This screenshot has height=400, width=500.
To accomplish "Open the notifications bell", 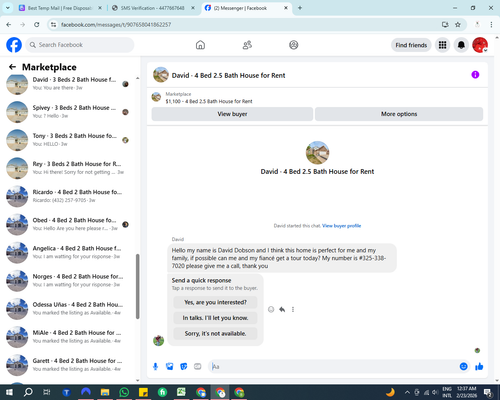I will (x=461, y=45).
